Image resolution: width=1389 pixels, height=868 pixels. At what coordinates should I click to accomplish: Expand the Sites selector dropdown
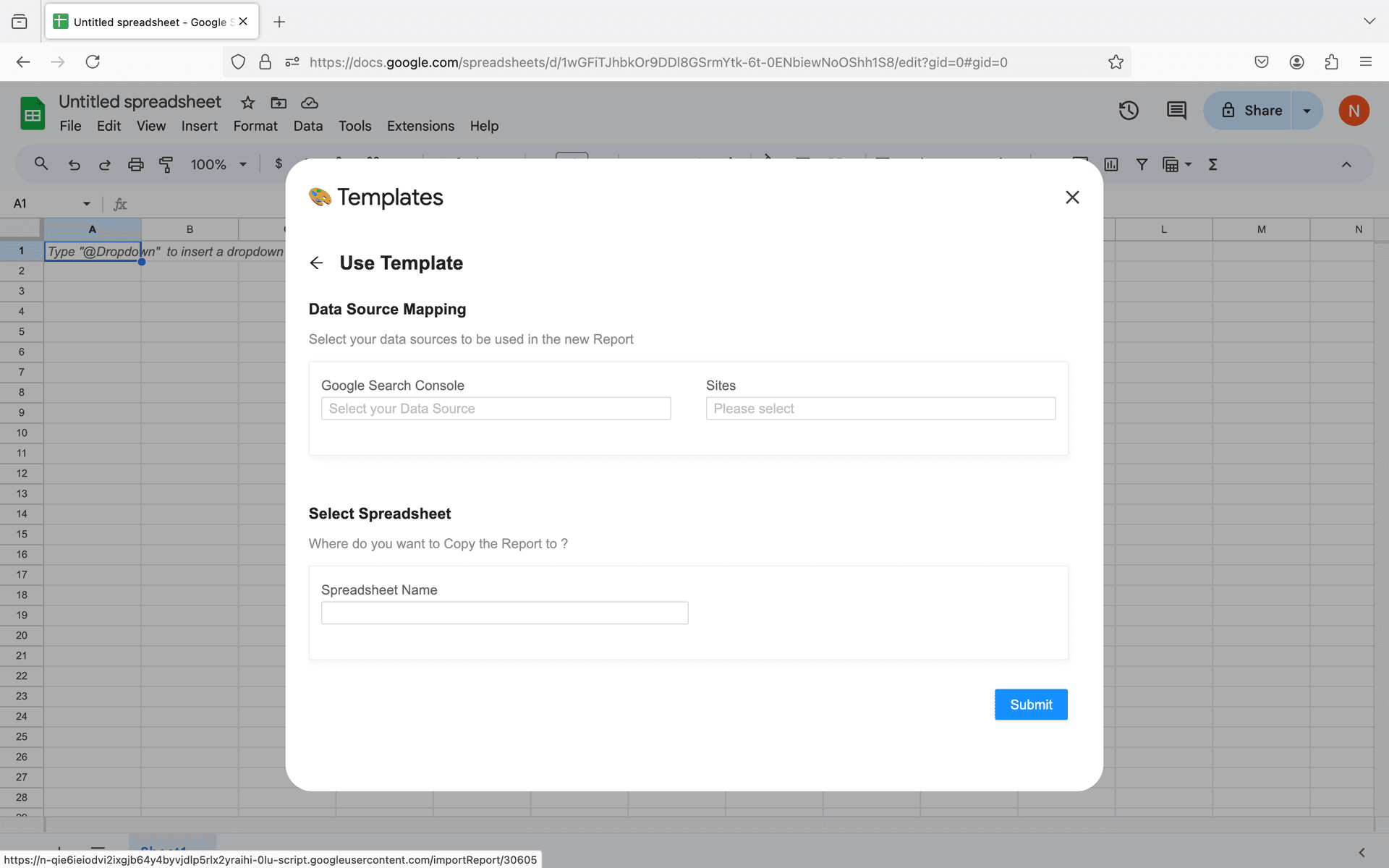(x=880, y=408)
